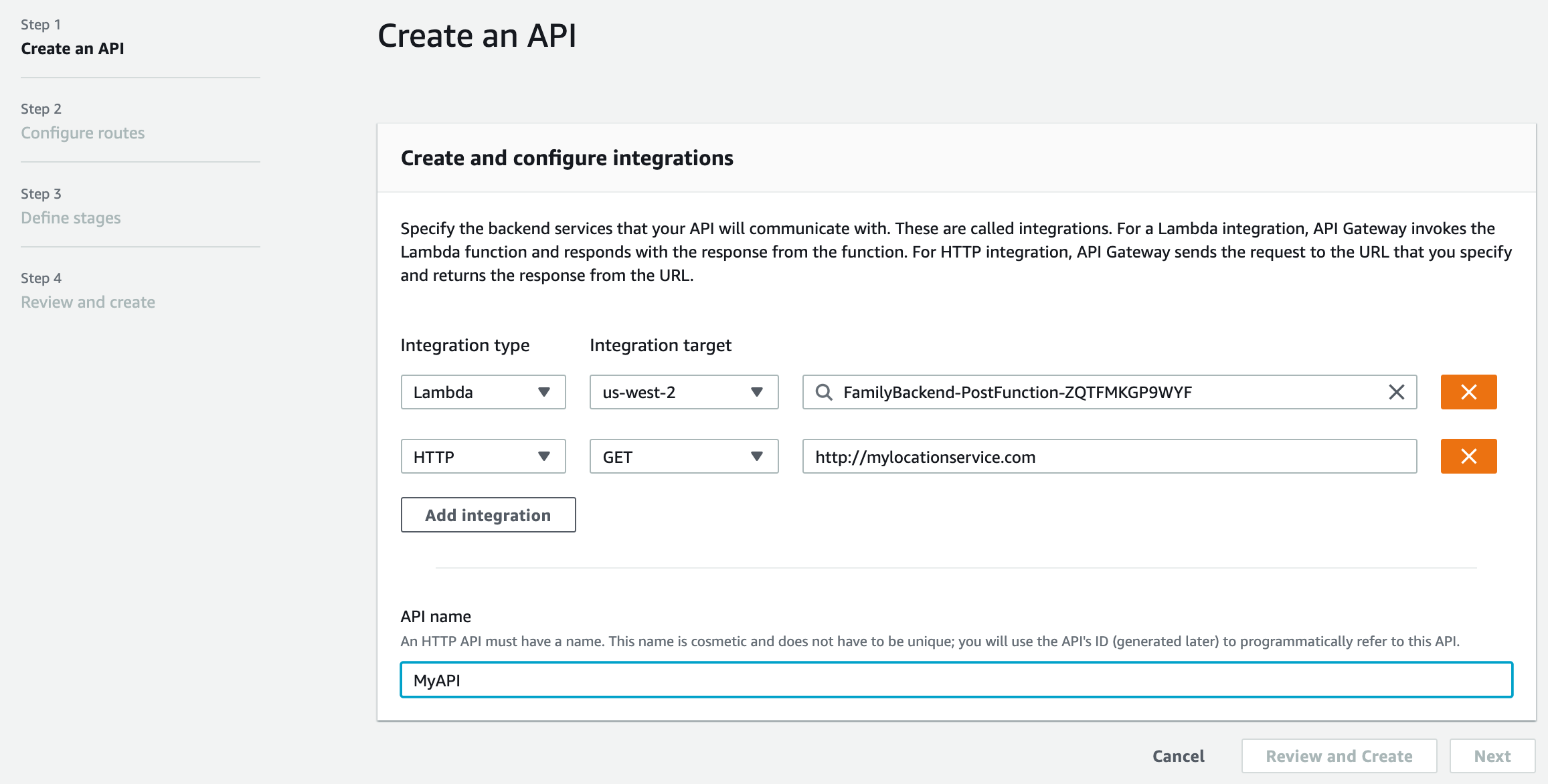Click the magnifier icon in the Lambda search box

825,392
